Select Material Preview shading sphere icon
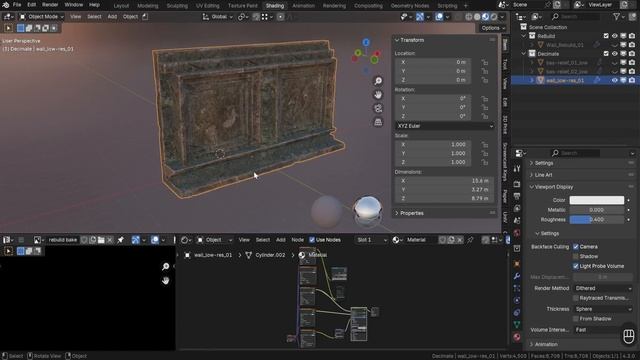The width and height of the screenshot is (640, 360). tap(485, 17)
